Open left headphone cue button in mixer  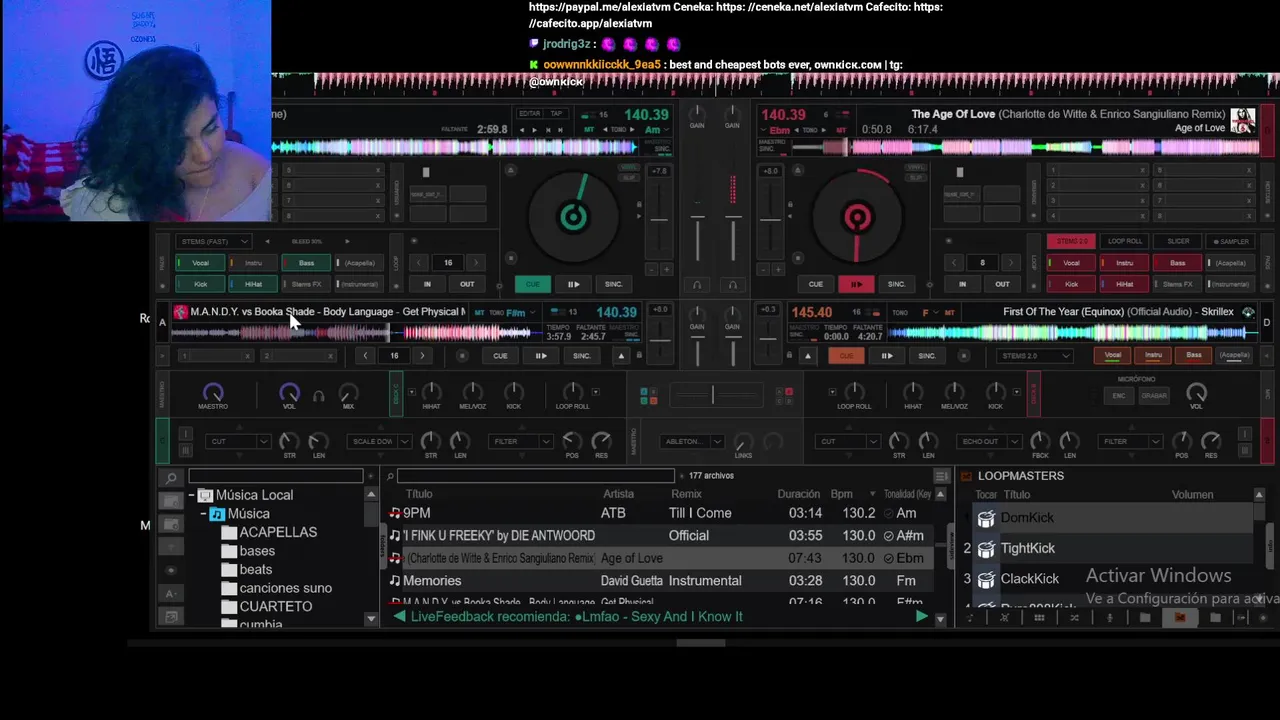[697, 285]
